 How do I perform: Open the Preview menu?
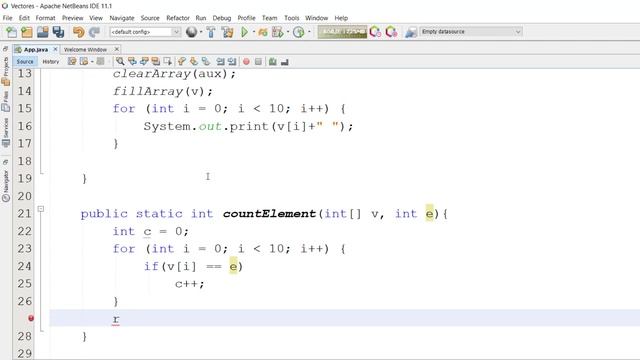tap(72, 18)
